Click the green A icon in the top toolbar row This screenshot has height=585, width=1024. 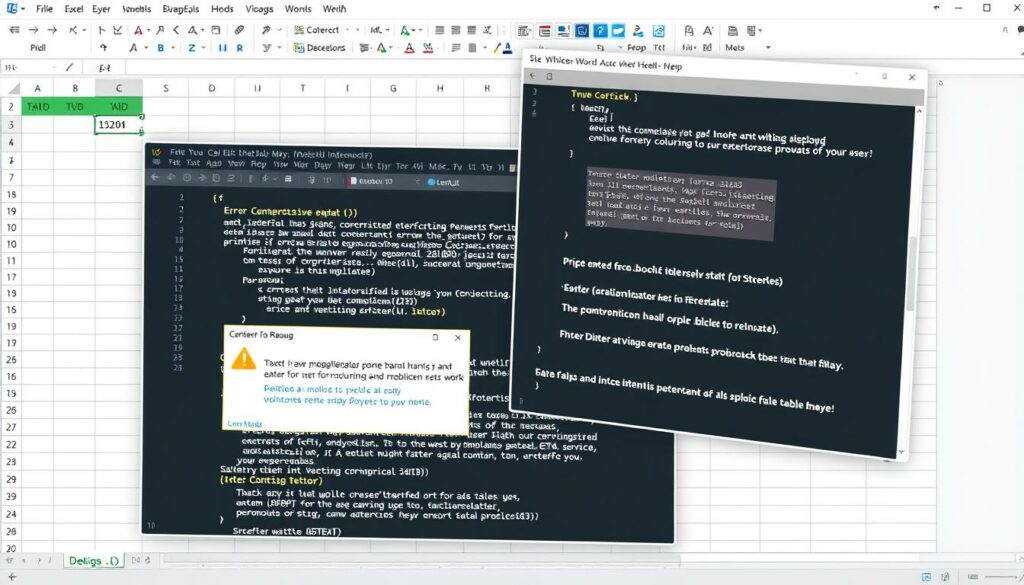pos(405,30)
